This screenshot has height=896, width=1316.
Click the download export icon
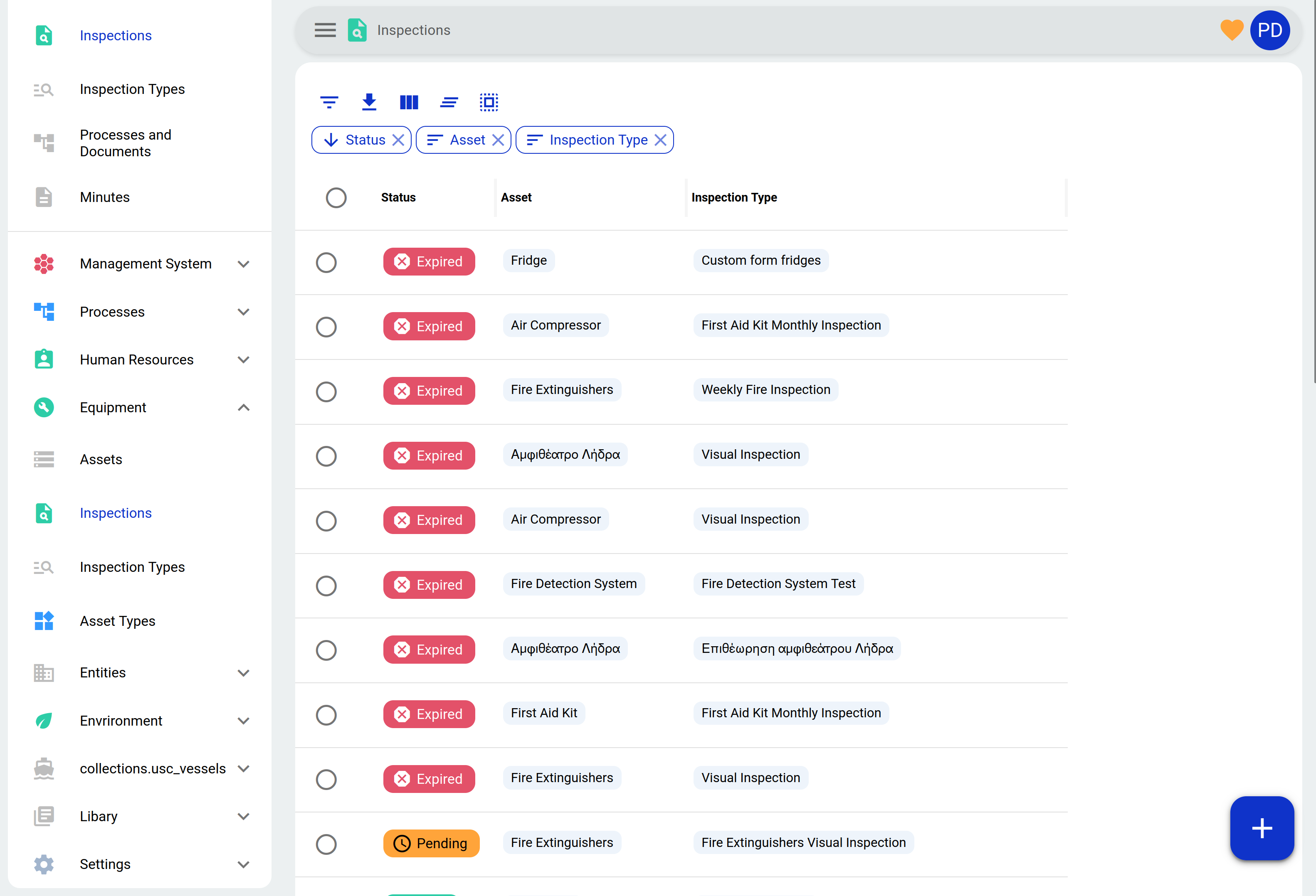[x=369, y=103]
